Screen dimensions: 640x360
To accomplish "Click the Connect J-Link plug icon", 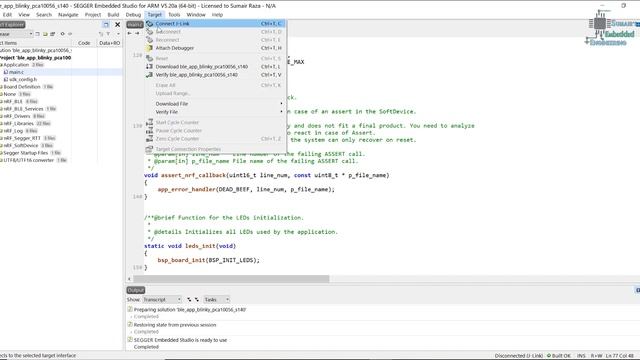I will coord(149,24).
